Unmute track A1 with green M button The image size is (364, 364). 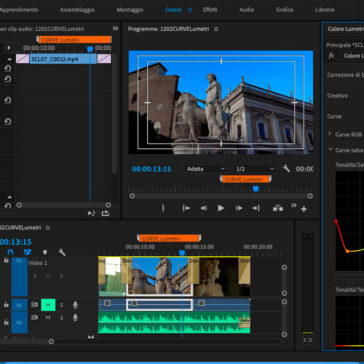[48, 305]
